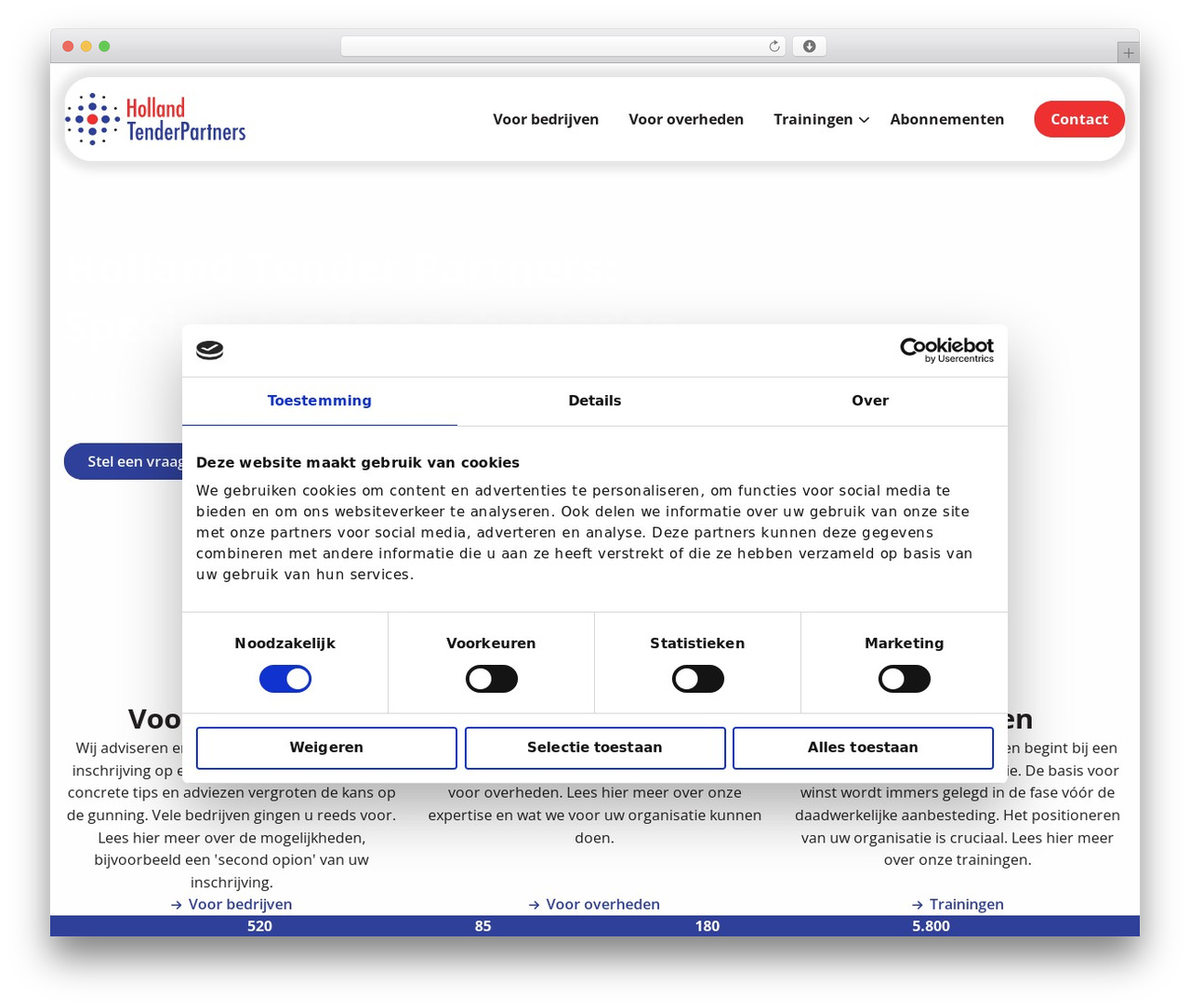Open the Cookiebot by Usercentrics logo

point(946,351)
